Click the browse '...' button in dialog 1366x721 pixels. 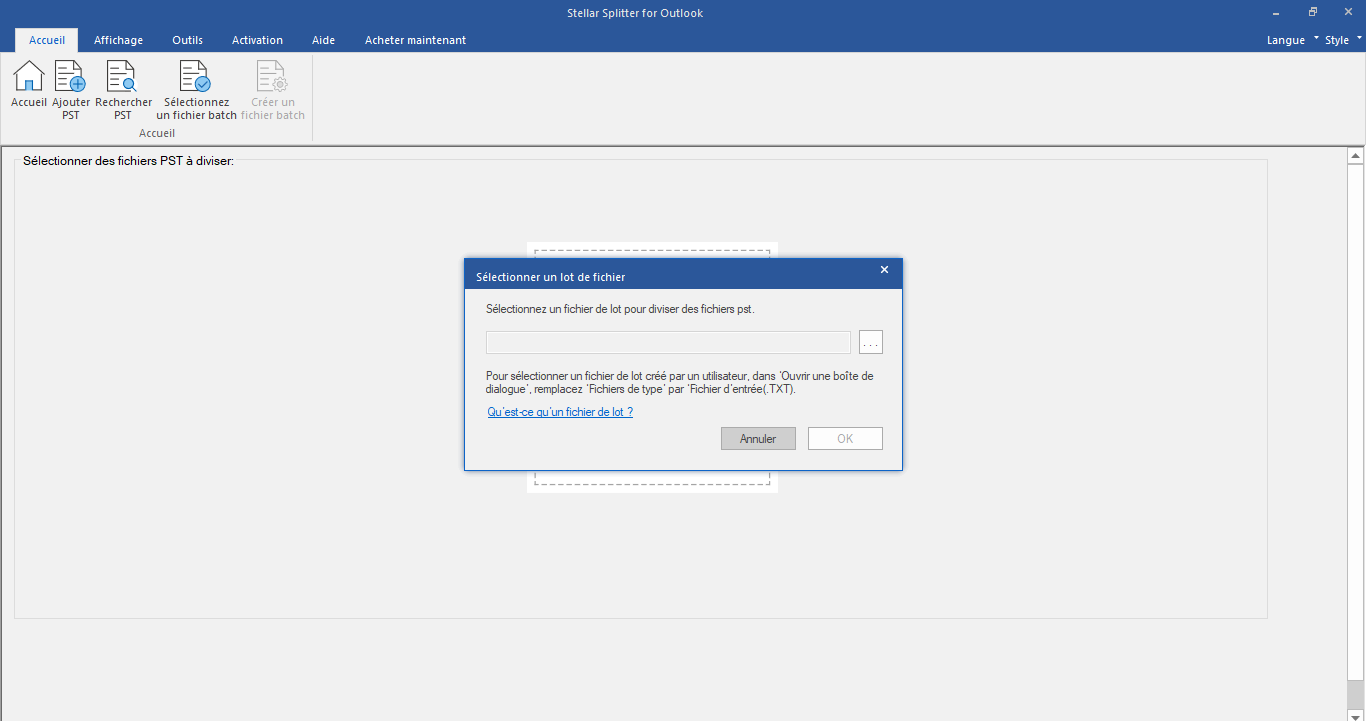click(x=871, y=343)
